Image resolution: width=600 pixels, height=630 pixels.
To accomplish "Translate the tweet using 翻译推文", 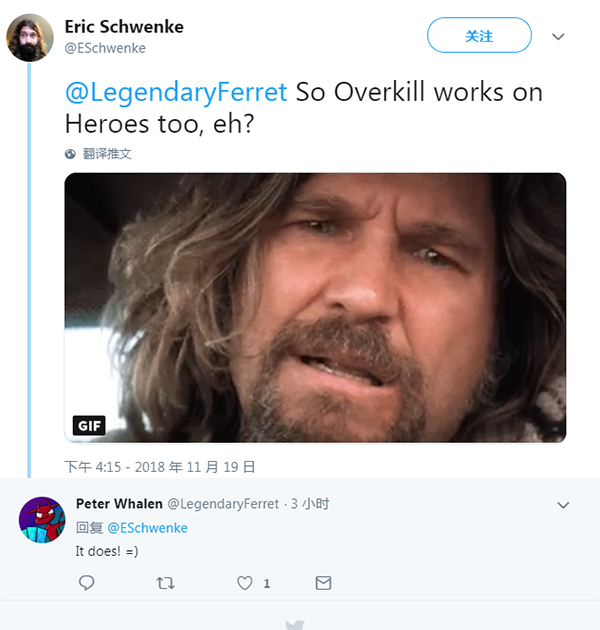I will point(107,154).
